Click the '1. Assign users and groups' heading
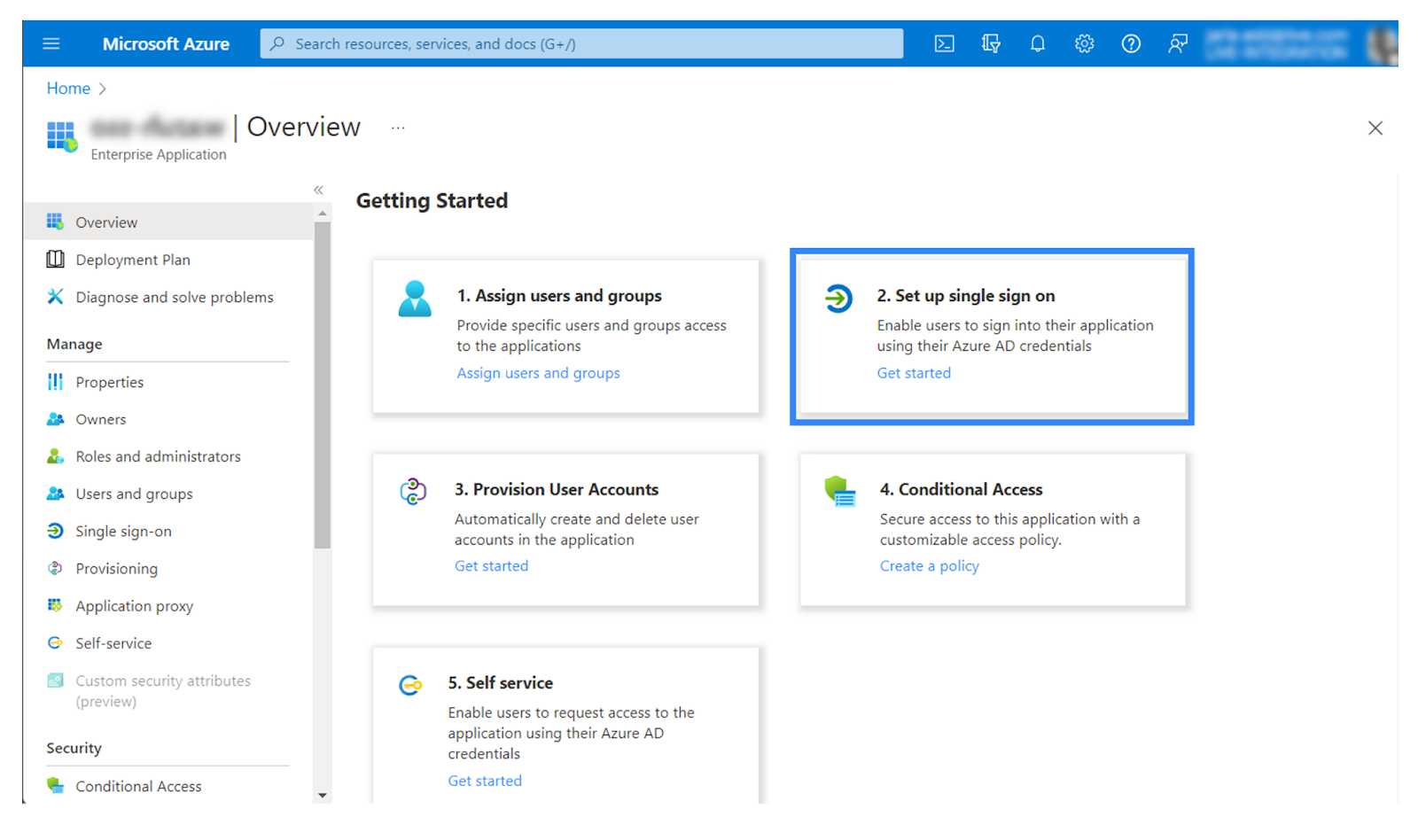The image size is (1418, 840). point(559,295)
